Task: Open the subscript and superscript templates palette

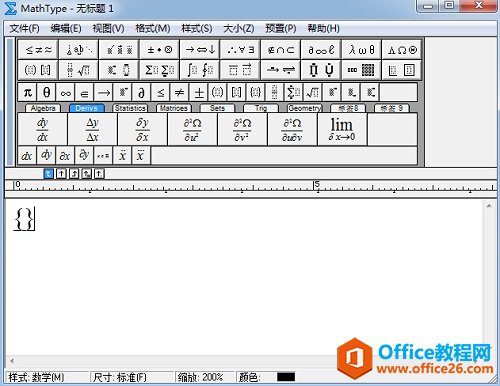Action: click(119, 70)
